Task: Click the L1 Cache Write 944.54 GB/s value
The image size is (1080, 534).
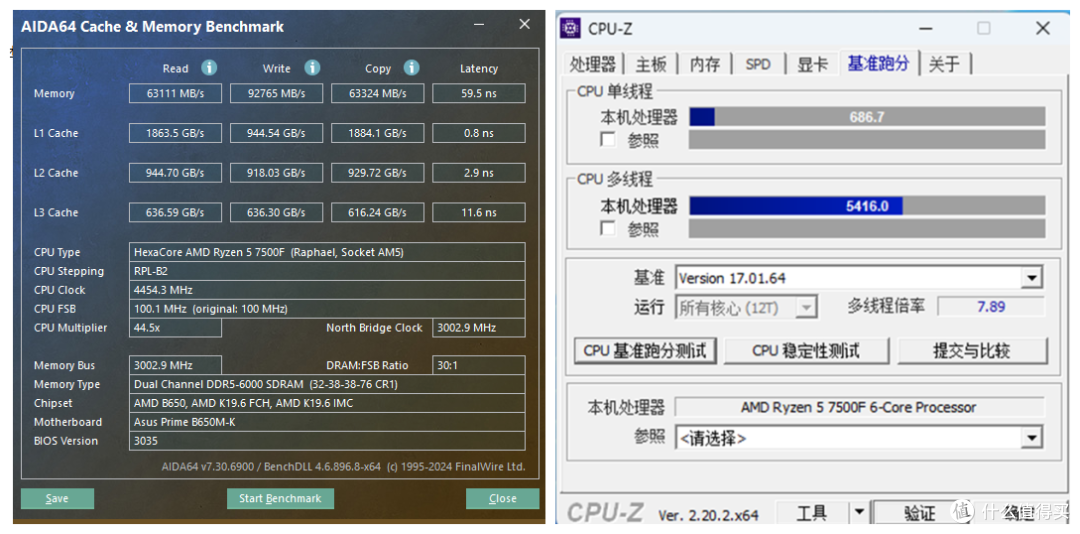Action: coord(276,133)
